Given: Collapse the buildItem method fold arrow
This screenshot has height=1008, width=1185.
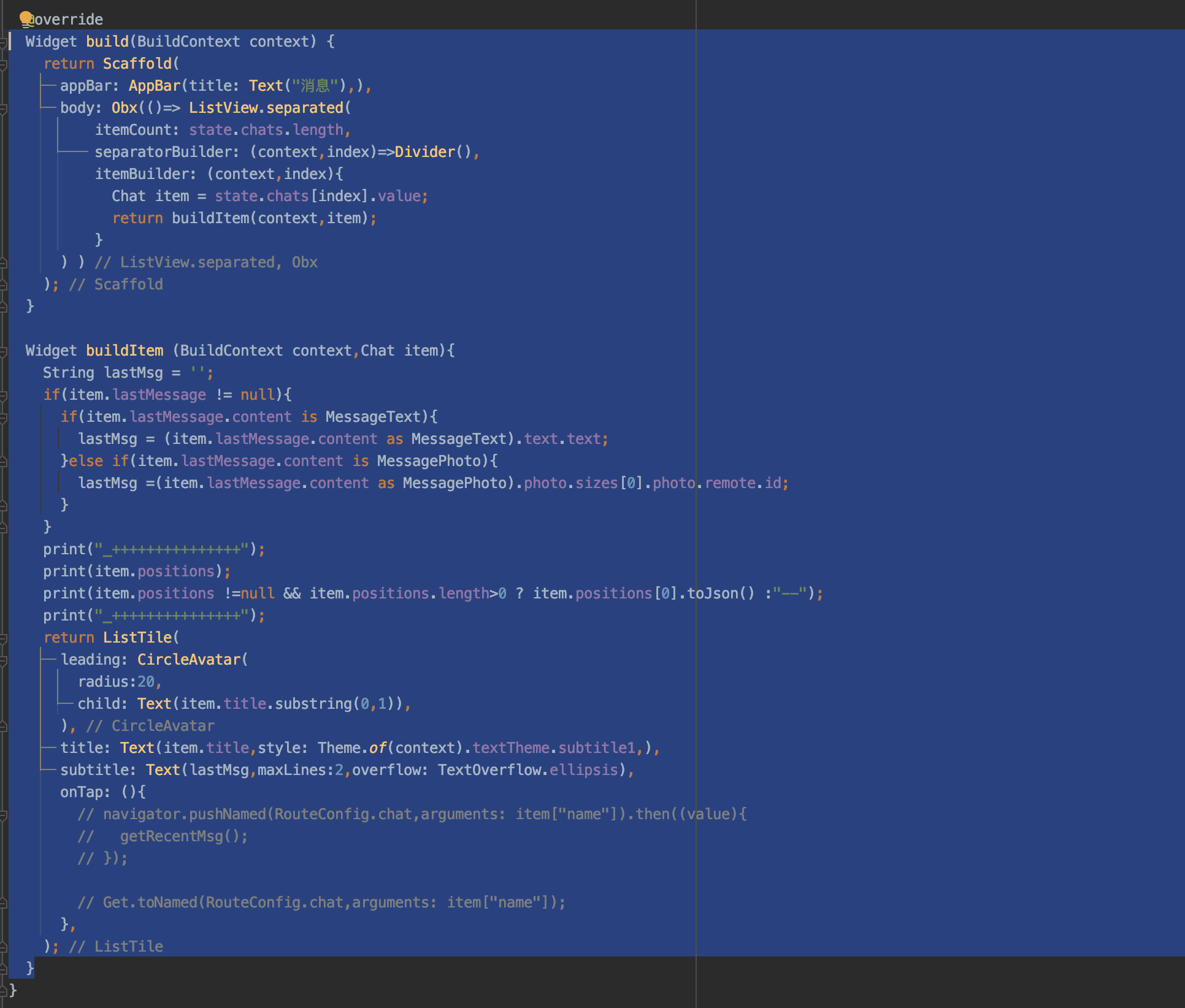Looking at the screenshot, I should point(5,350).
